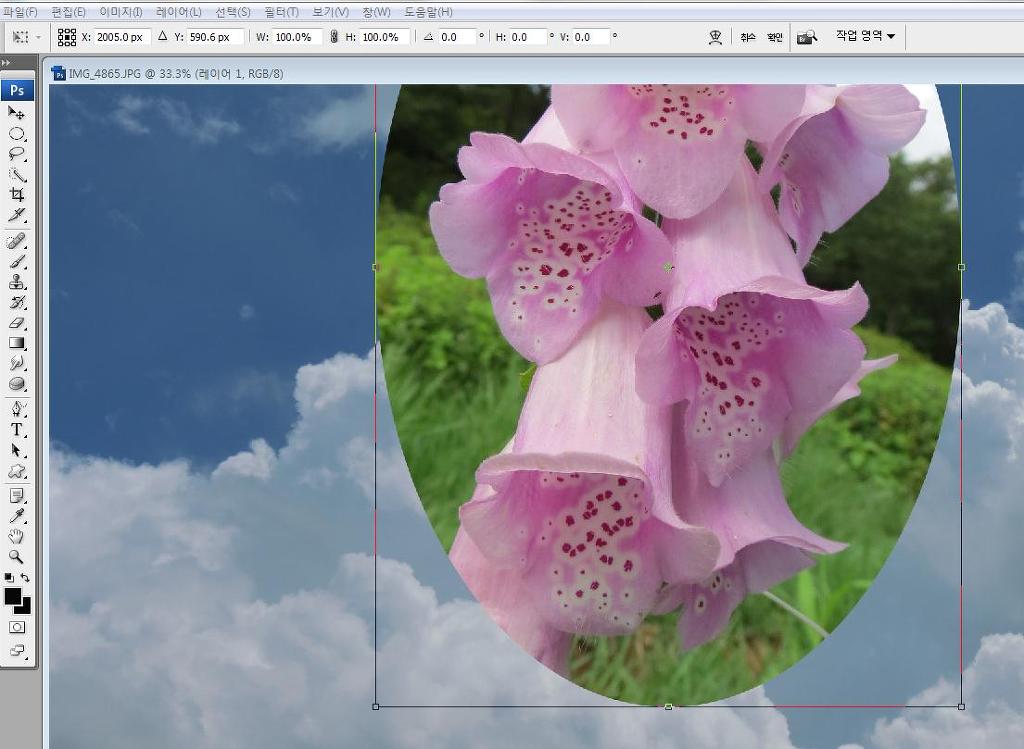This screenshot has height=749, width=1024.
Task: Open the 작업 영역 workspace dropdown
Action: [865, 36]
